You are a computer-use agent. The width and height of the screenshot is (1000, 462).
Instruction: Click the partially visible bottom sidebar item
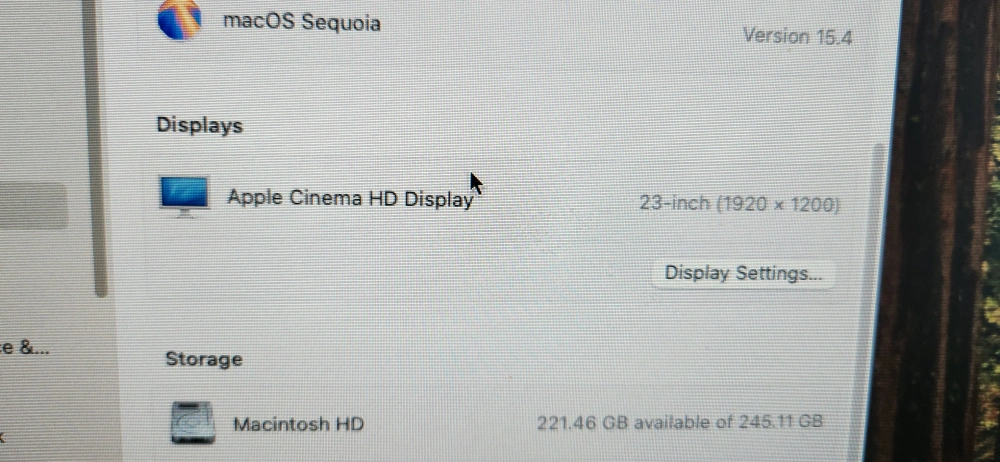point(3,436)
